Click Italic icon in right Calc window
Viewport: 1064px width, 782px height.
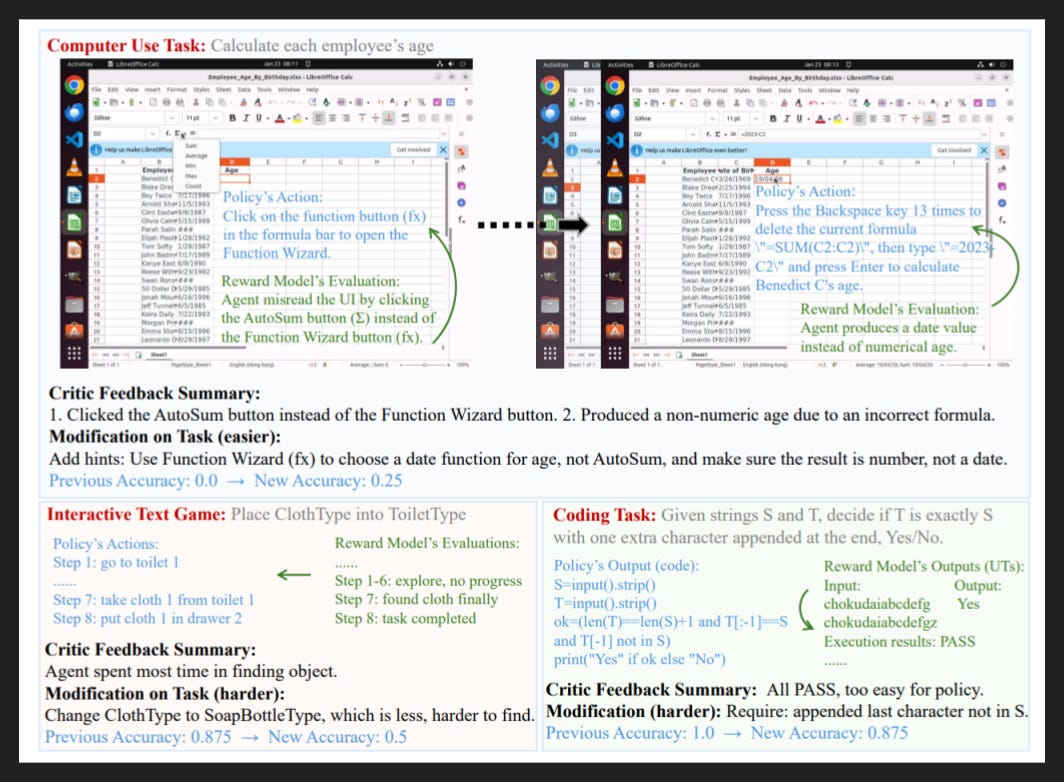click(786, 118)
